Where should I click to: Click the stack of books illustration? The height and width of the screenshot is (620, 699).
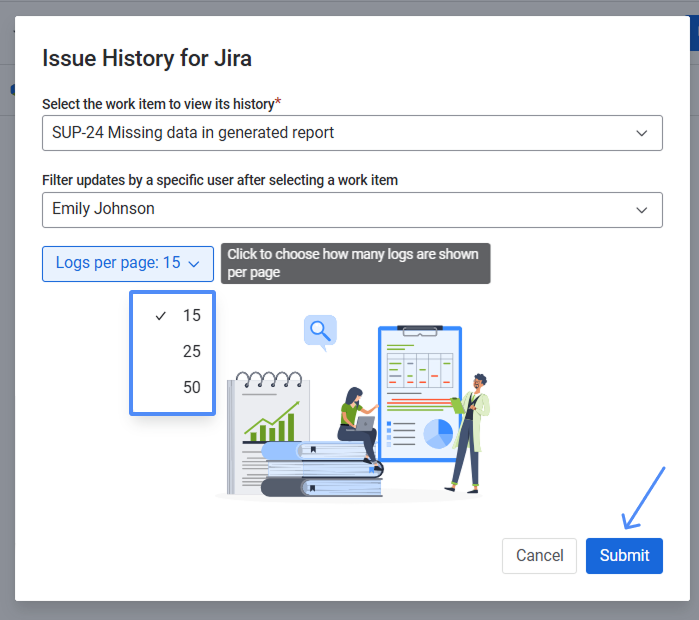pos(320,470)
